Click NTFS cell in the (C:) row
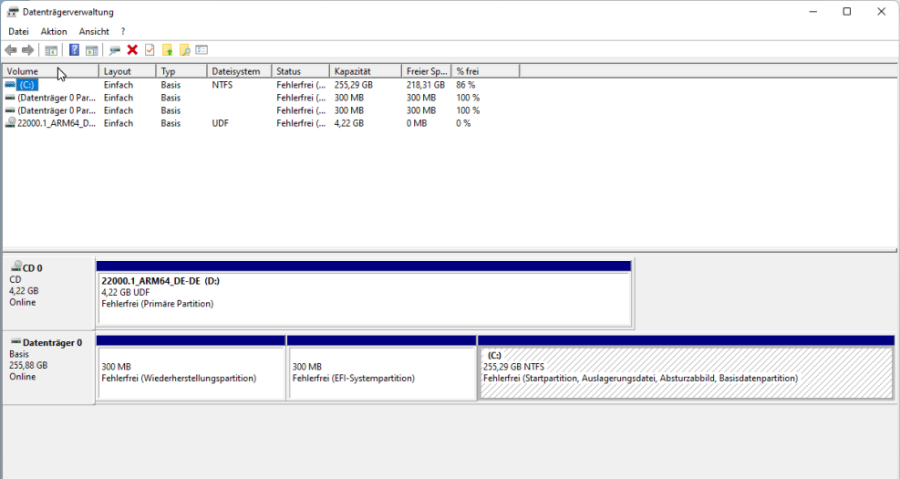The width and height of the screenshot is (900, 479). point(222,85)
